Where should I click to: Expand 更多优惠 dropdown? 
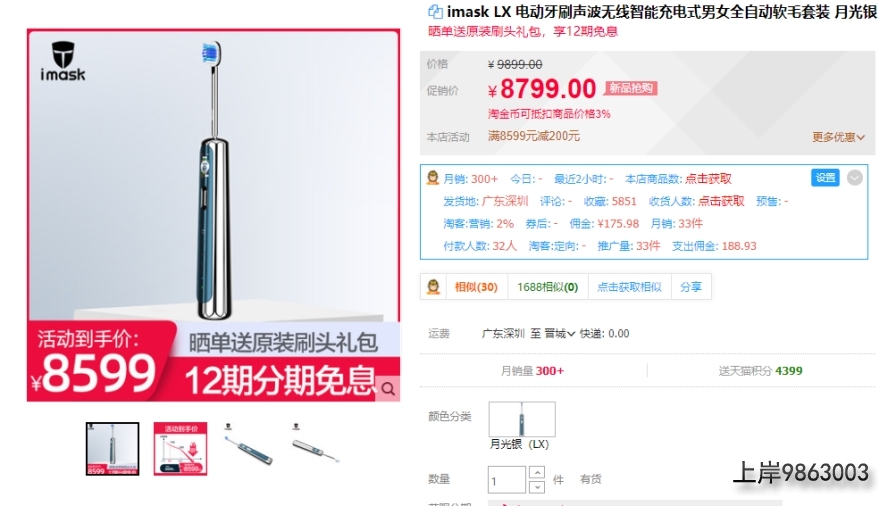tap(838, 137)
